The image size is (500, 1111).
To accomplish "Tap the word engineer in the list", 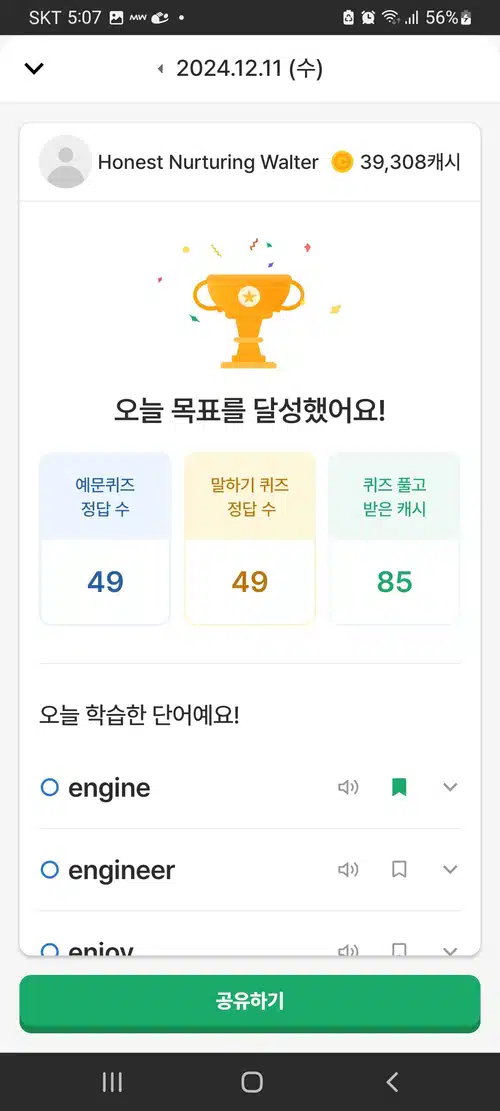I will tap(121, 870).
